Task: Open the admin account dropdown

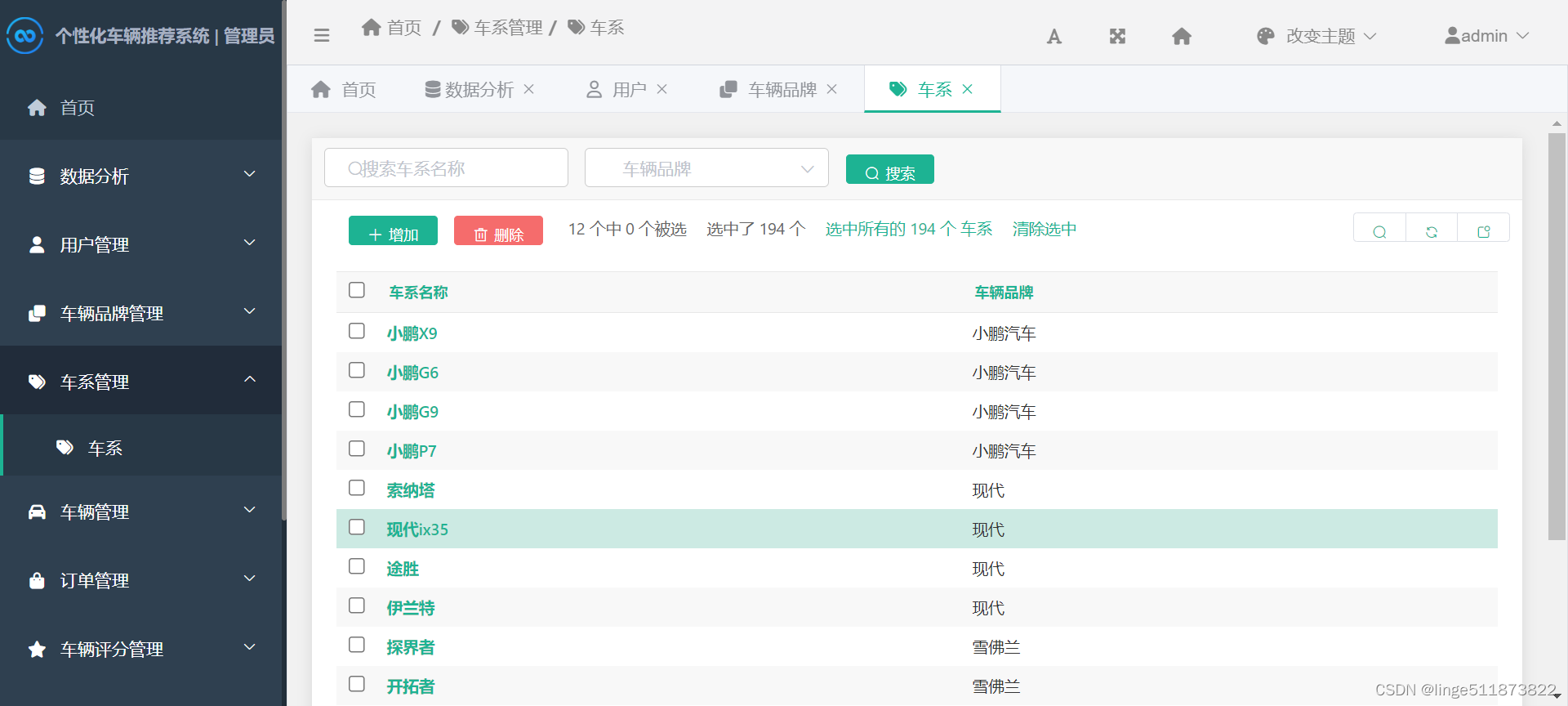Action: 1486,36
